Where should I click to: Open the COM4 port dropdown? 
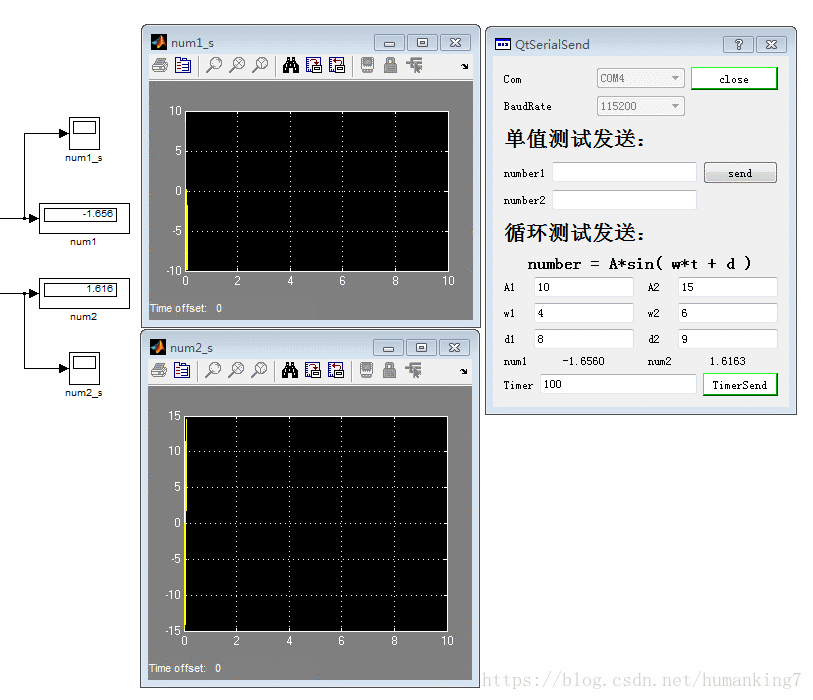pos(640,78)
